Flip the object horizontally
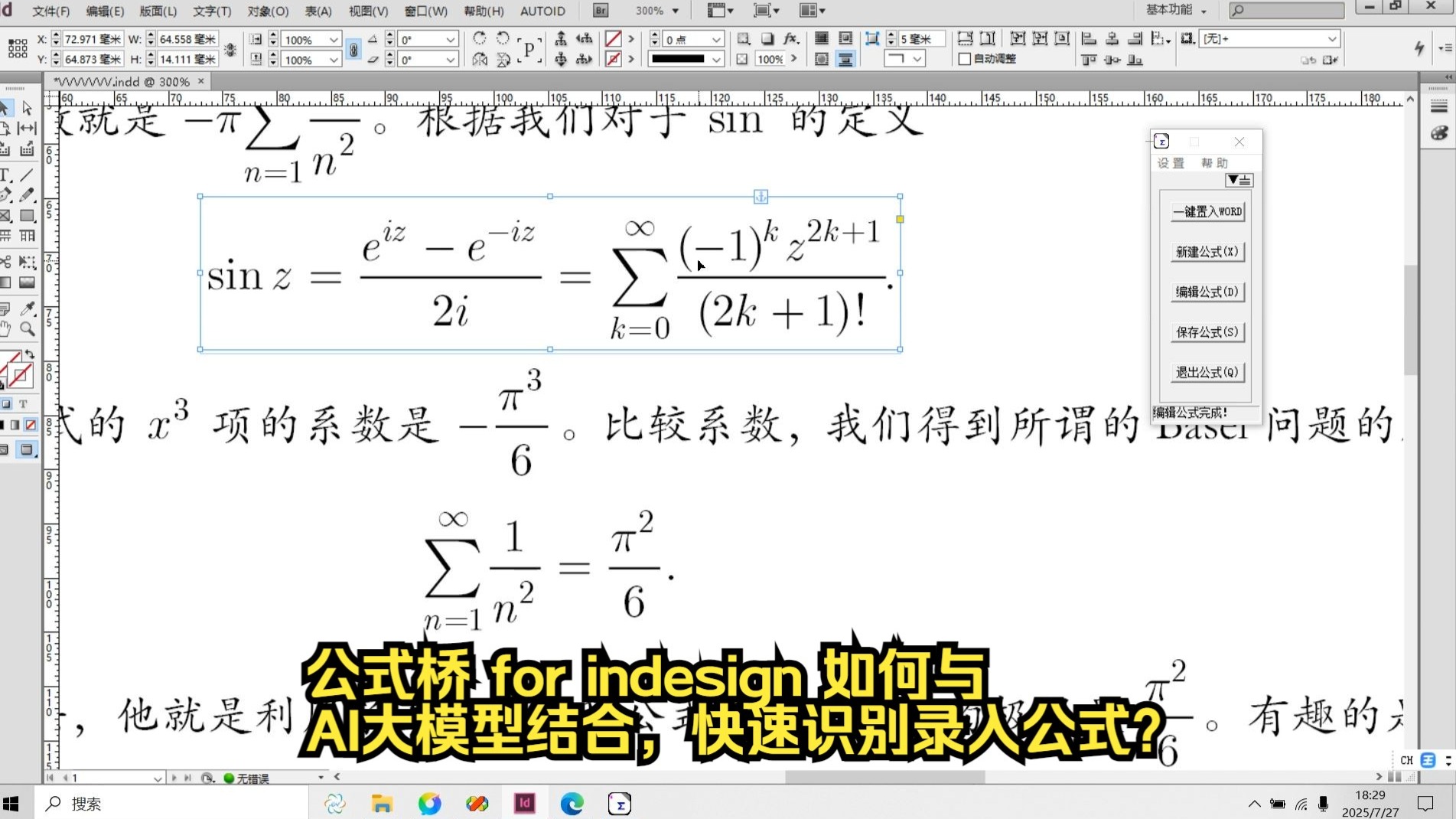This screenshot has height=819, width=1456. pyautogui.click(x=480, y=59)
